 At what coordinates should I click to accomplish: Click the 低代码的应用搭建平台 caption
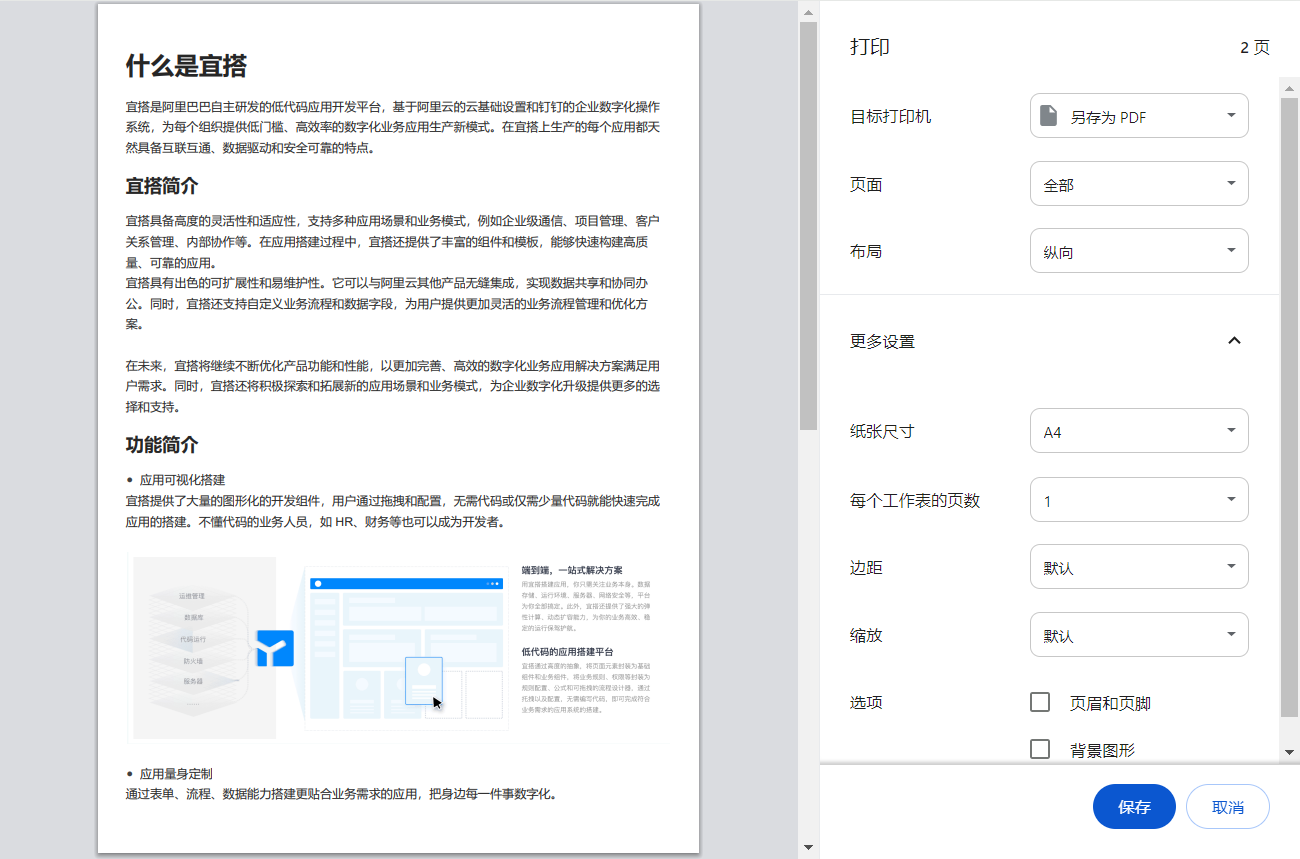click(x=568, y=651)
